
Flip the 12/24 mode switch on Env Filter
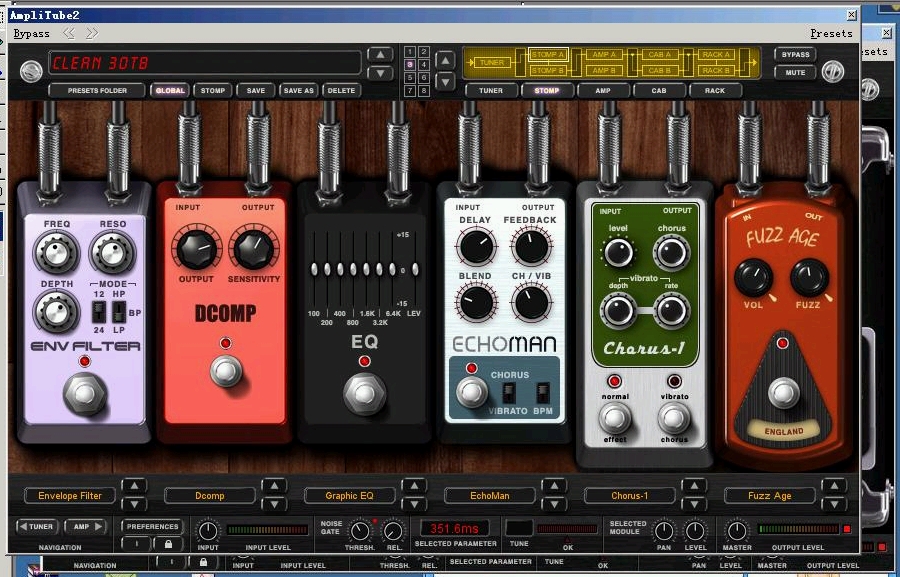click(x=99, y=312)
